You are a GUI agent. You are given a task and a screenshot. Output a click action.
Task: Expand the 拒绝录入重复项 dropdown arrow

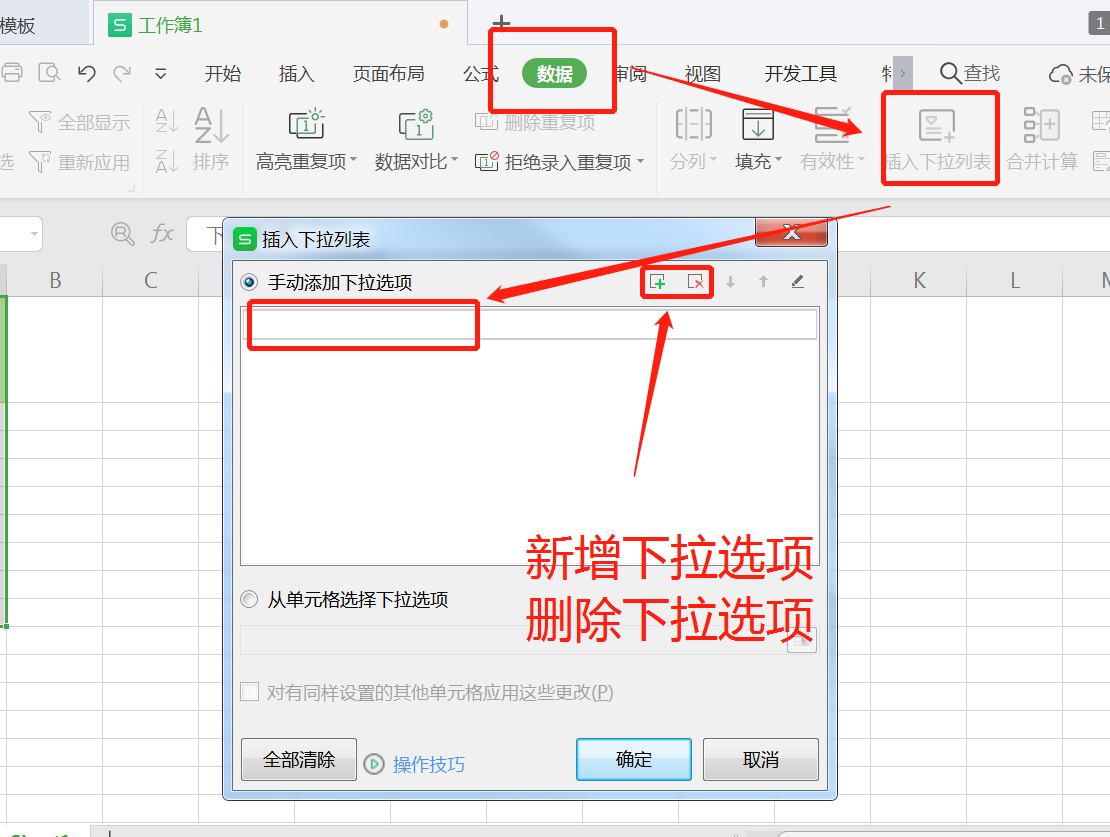coord(641,161)
